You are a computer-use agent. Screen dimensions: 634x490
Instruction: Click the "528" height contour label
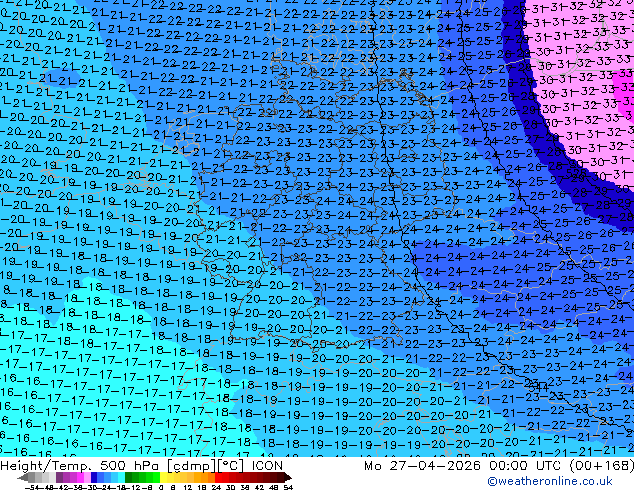pyautogui.click(x=576, y=173)
